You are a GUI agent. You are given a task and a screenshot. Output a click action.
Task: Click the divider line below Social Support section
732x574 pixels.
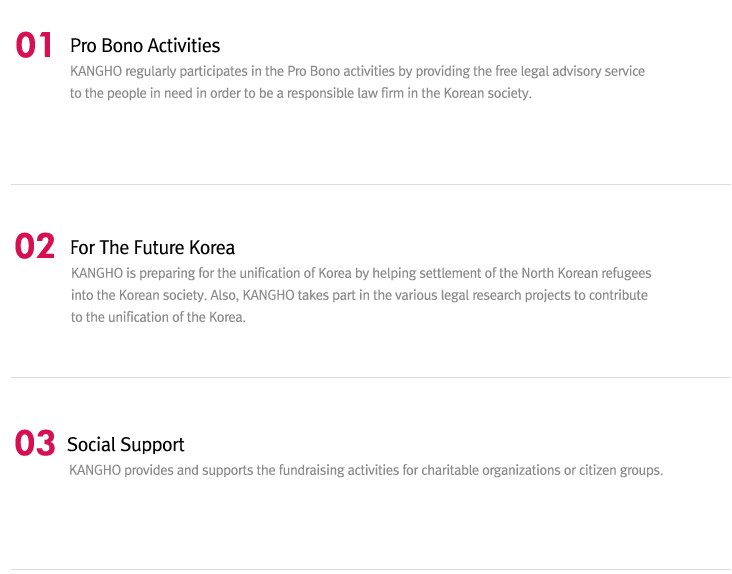(x=371, y=570)
